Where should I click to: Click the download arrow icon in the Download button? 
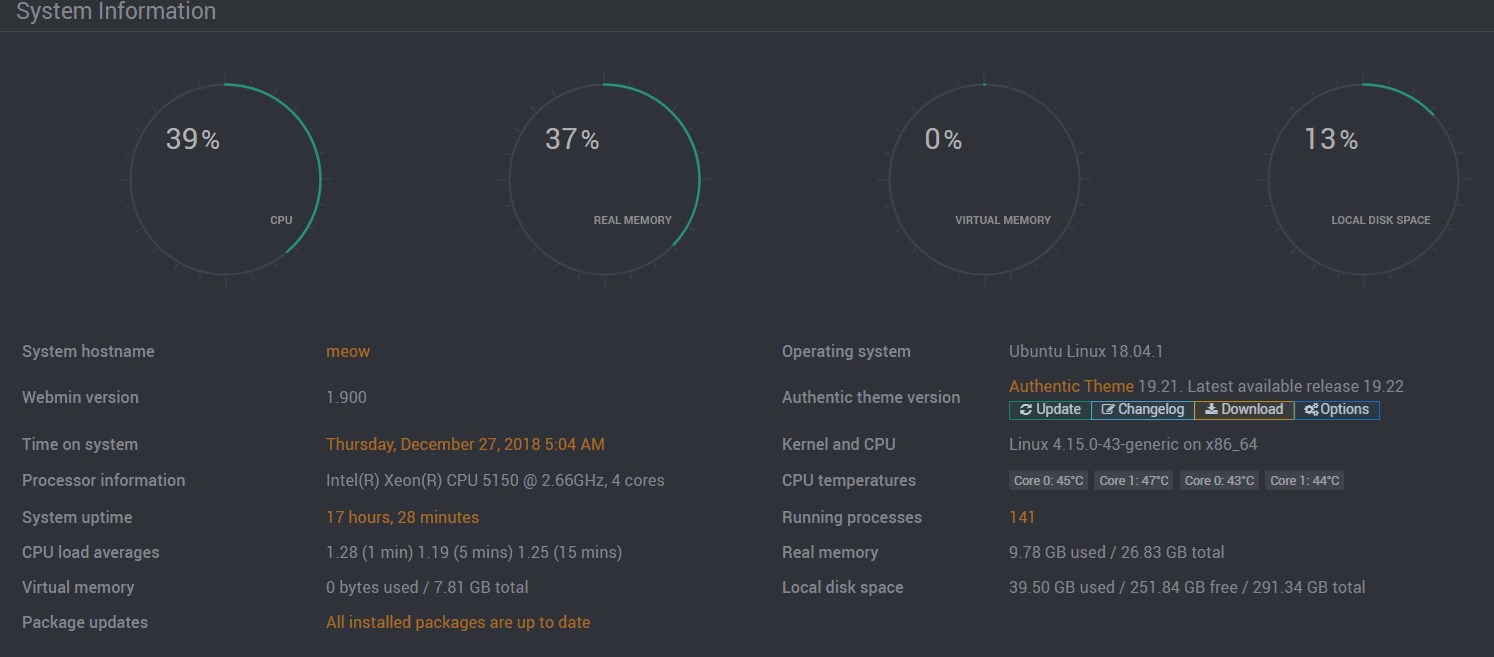pyautogui.click(x=1210, y=410)
